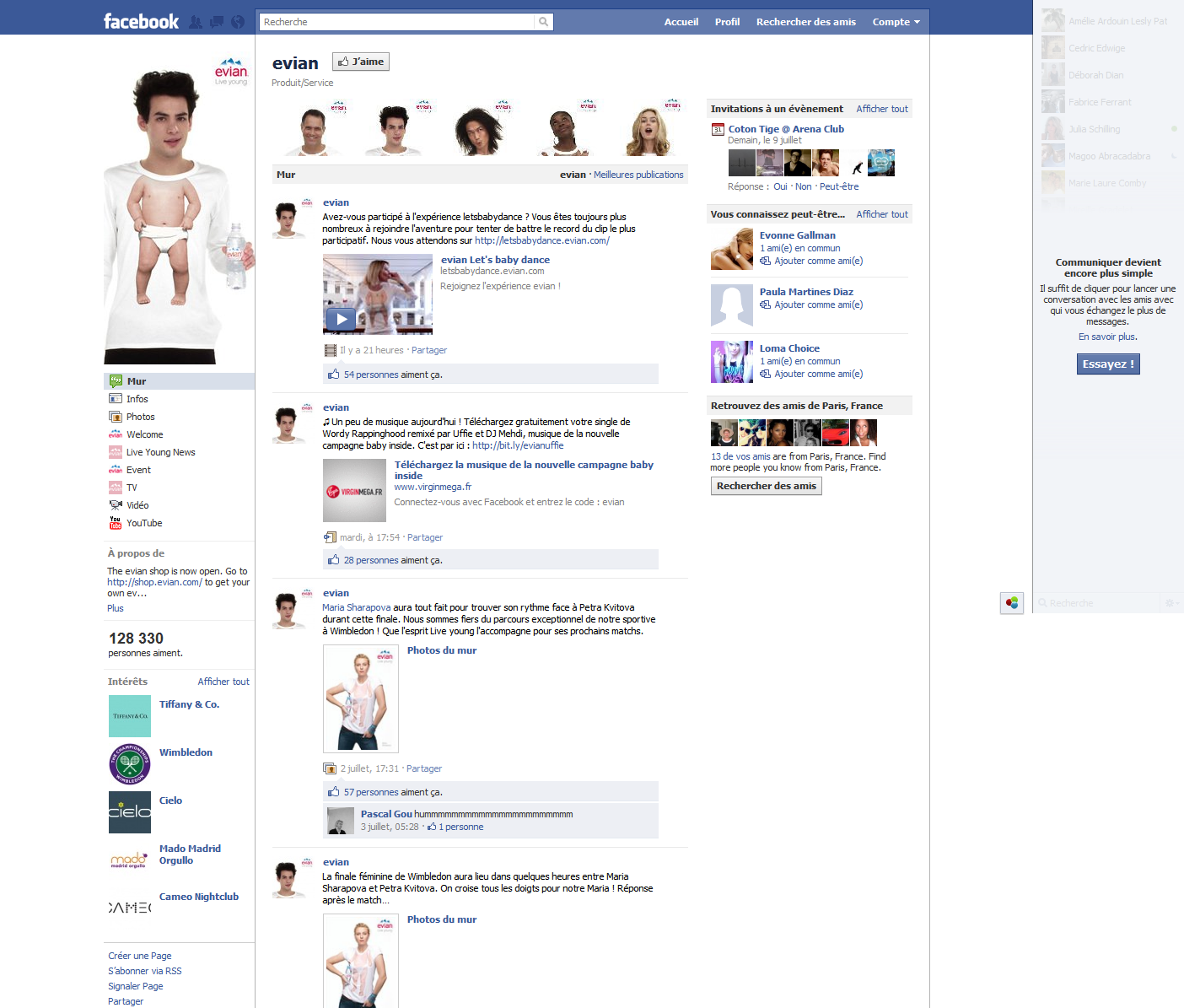The image size is (1184, 1008).
Task: Click add-friend icon for Paula Martines Diaz
Action: (x=765, y=305)
